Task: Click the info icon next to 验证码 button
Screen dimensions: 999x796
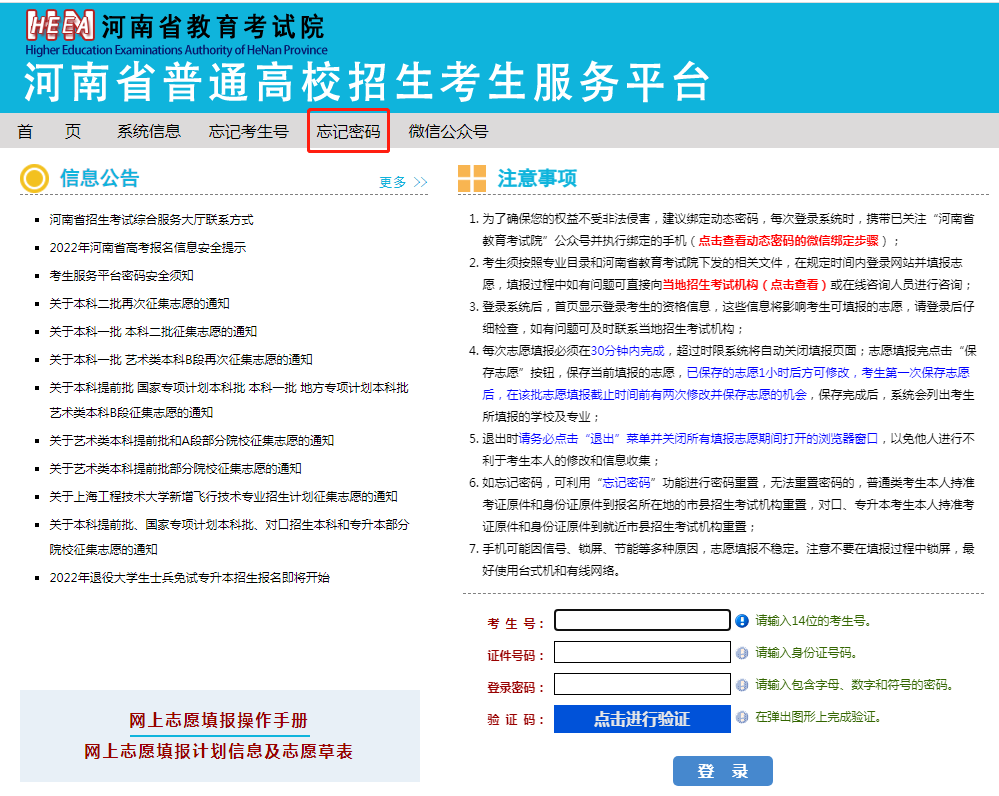Action: (x=742, y=717)
